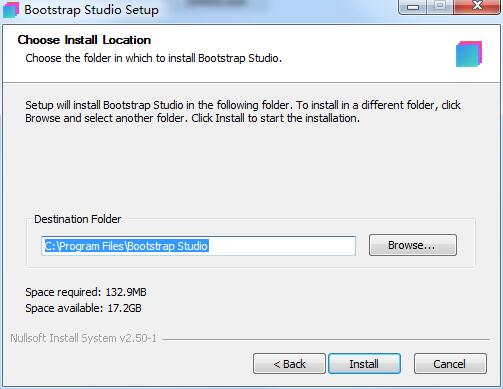The image size is (503, 389).
Task: Click the Destination Folder group label
Action: 78,219
